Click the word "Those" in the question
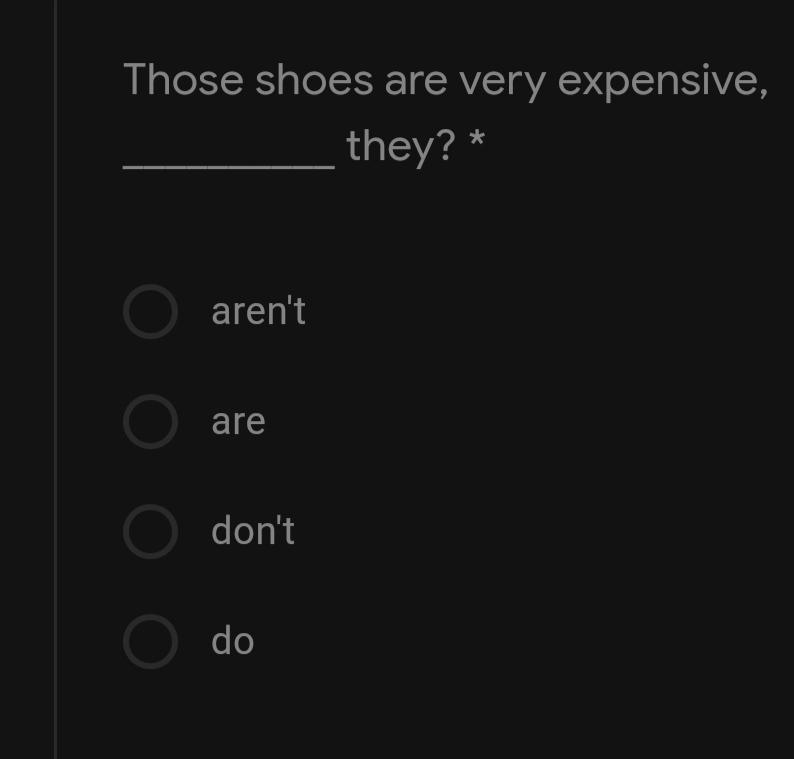The image size is (794, 759). 183,79
